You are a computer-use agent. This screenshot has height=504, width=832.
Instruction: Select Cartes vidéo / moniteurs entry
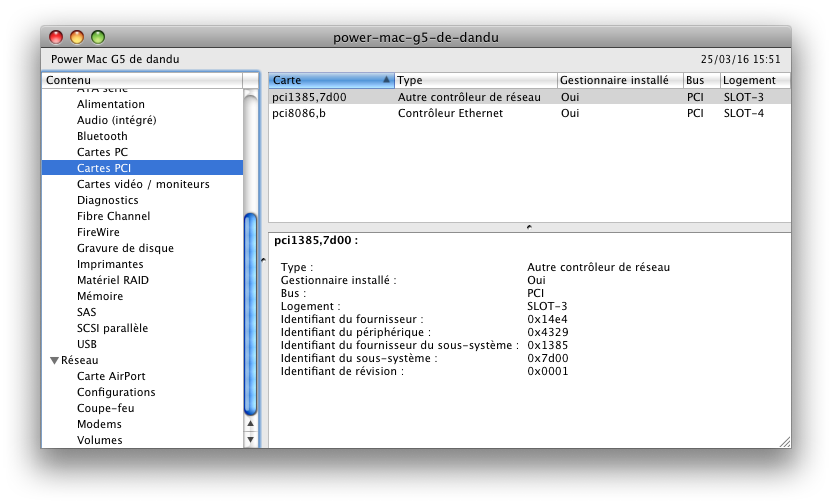[143, 184]
